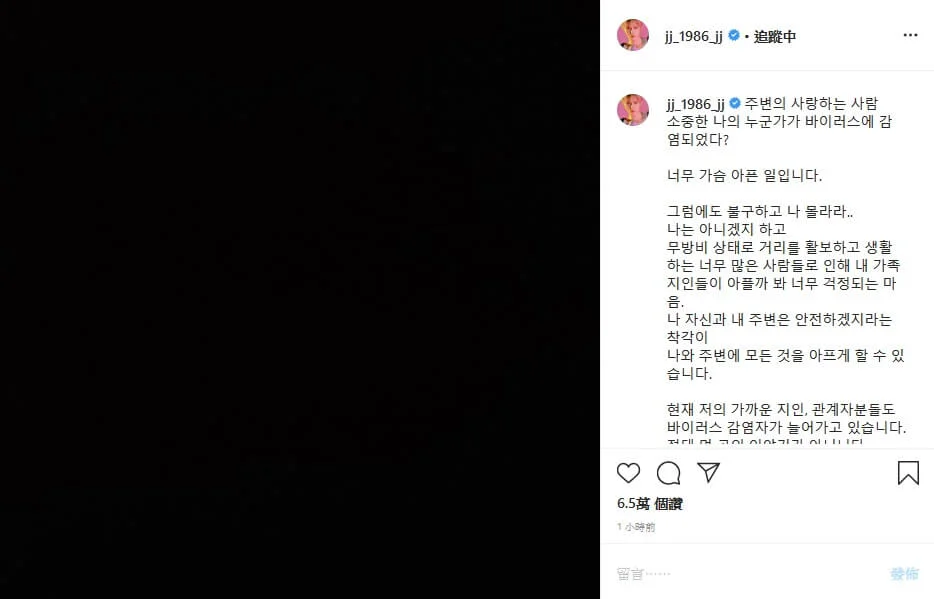934x599 pixels.
Task: Click the black post image
Action: point(300,300)
